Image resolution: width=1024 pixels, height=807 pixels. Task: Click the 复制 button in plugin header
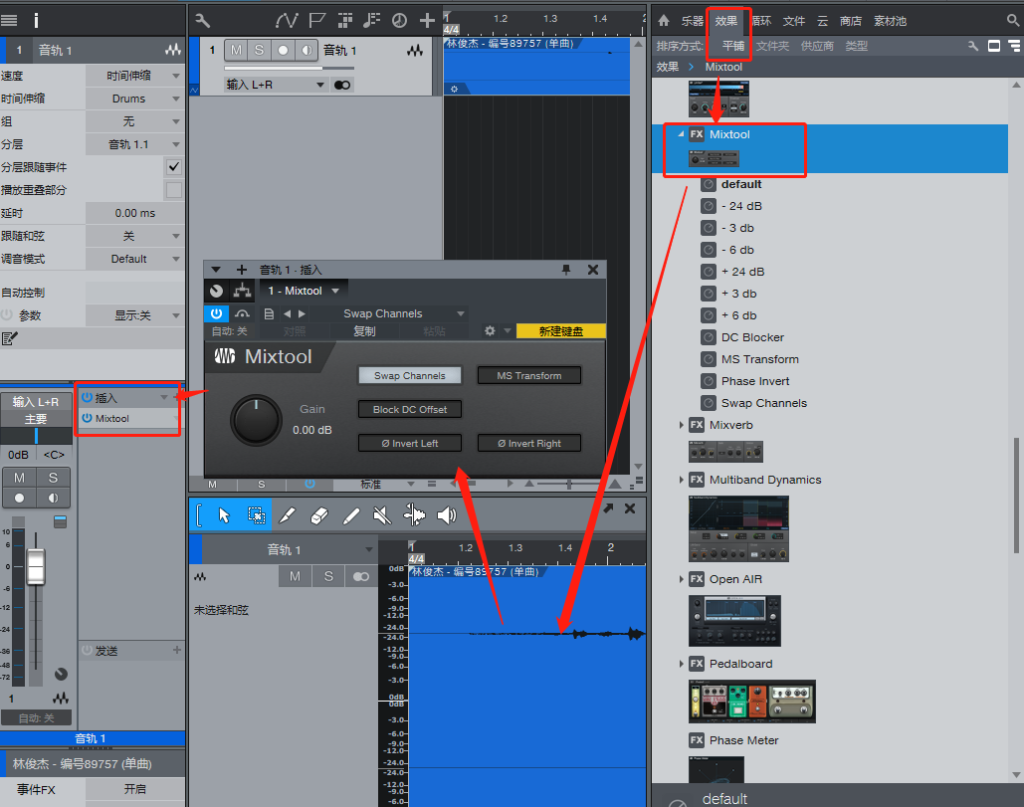coord(364,331)
